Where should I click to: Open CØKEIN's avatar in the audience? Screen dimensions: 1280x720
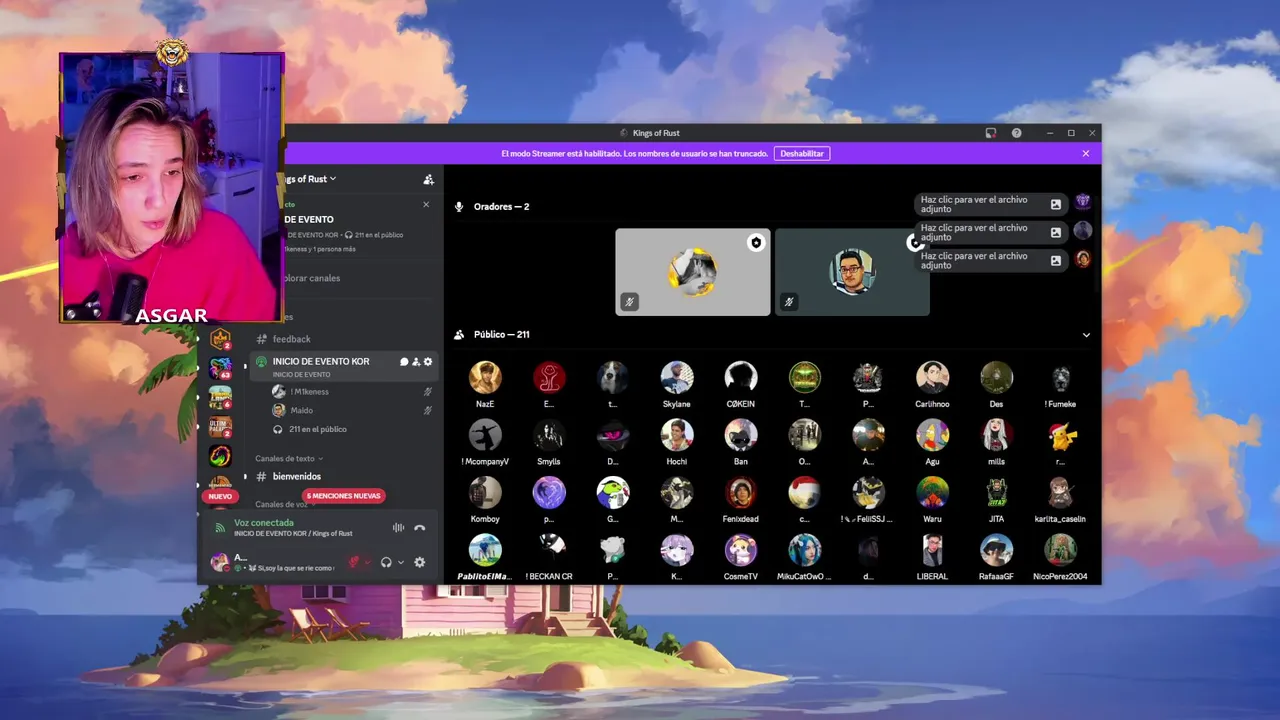[x=741, y=377]
